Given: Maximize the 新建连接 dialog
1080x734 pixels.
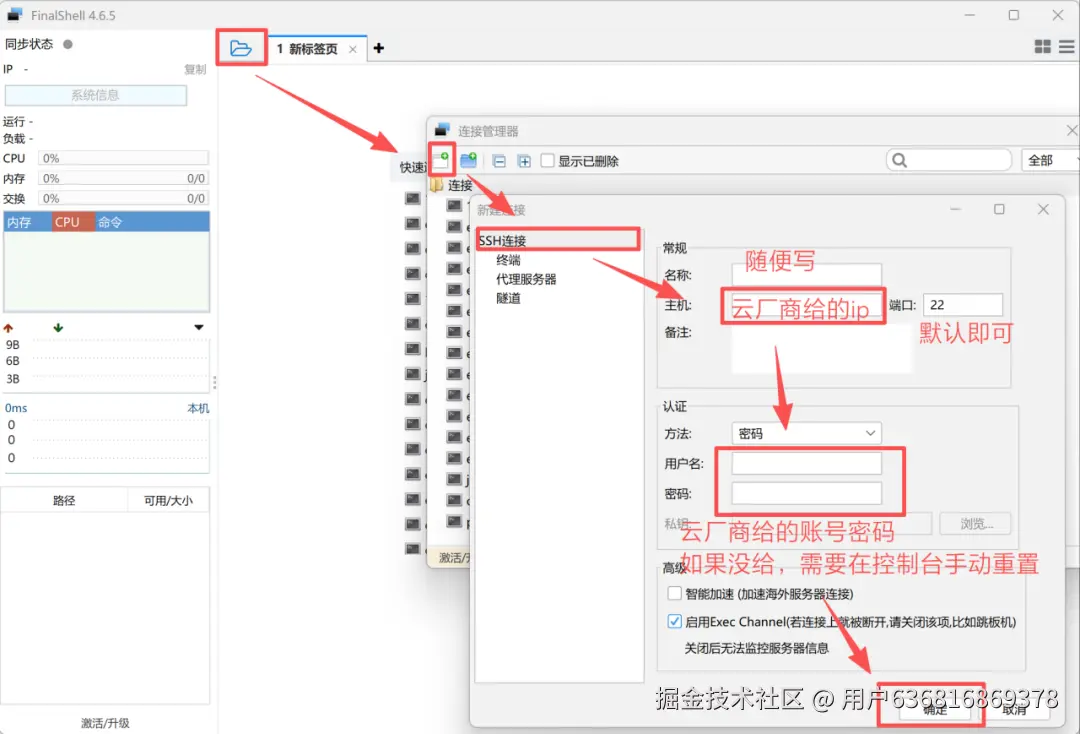Looking at the screenshot, I should [999, 209].
